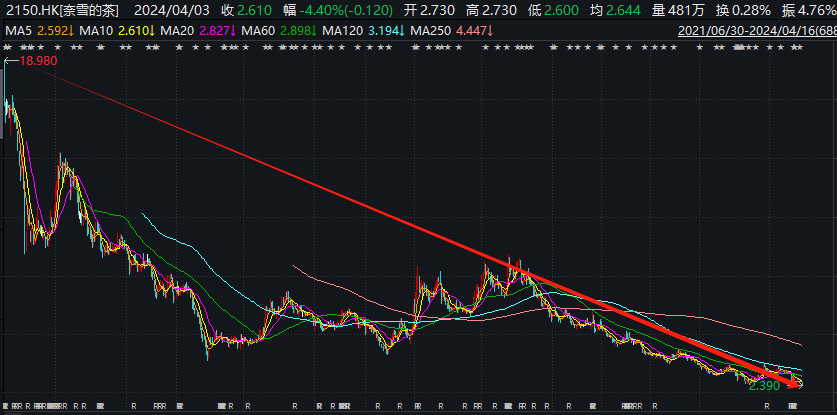This screenshot has width=837, height=415.
Task: Toggle the MA10 moving average label
Action: pyautogui.click(x=96, y=31)
